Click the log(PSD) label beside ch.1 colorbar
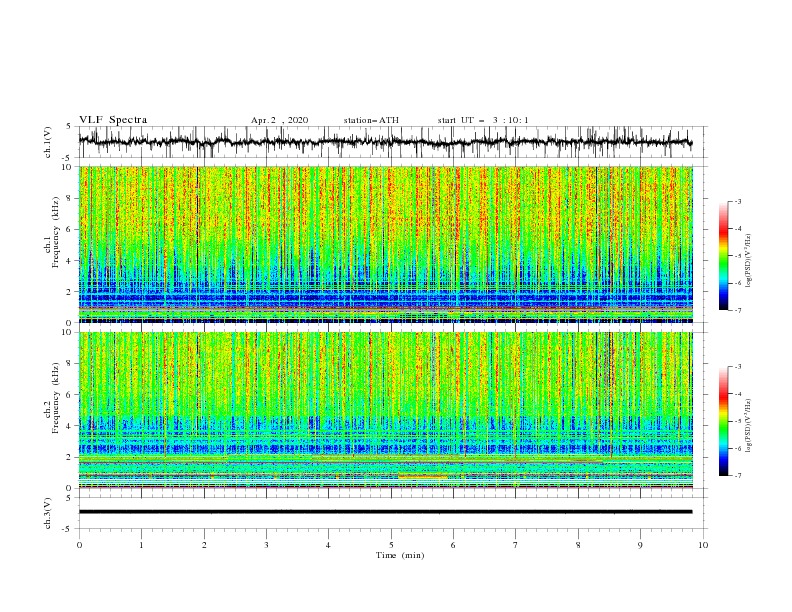792x612 pixels. 748,261
